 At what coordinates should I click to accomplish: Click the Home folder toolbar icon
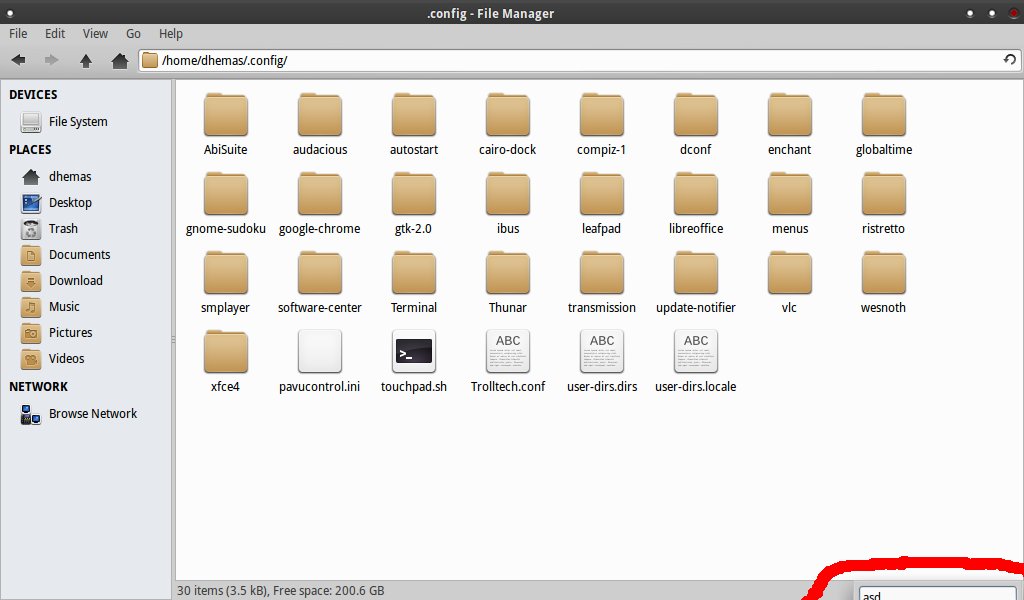pyautogui.click(x=120, y=60)
